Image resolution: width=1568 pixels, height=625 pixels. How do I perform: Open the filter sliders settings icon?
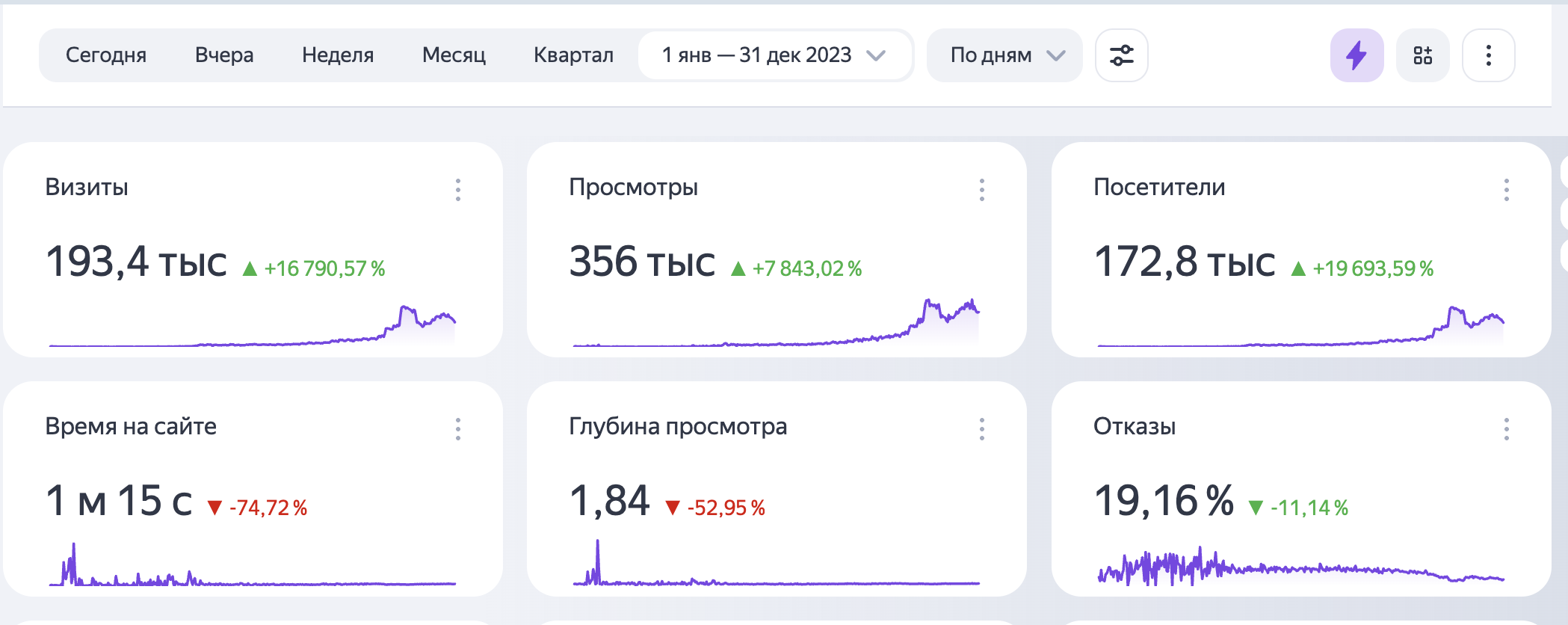coord(1121,55)
